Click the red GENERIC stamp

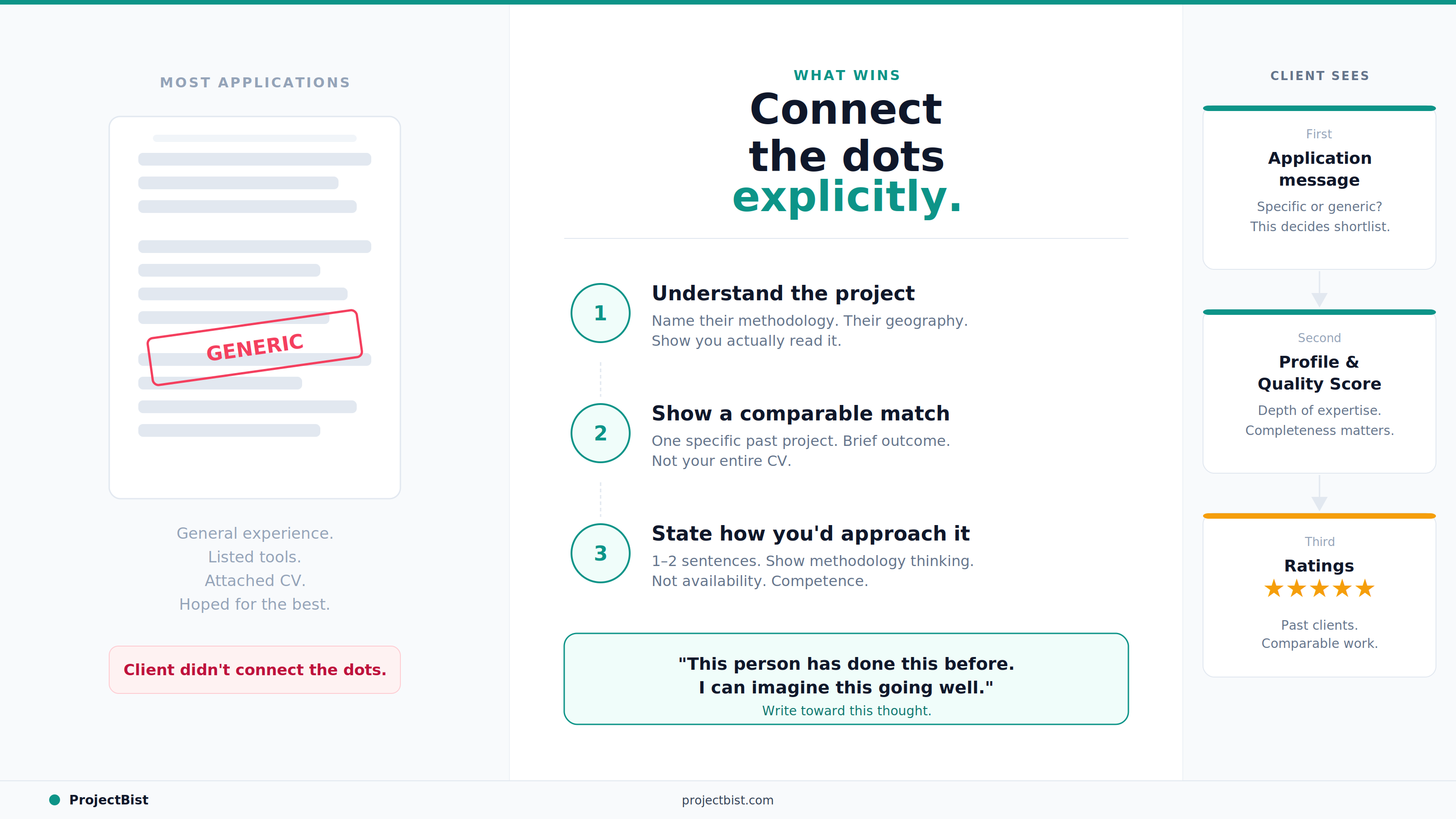tap(254, 347)
